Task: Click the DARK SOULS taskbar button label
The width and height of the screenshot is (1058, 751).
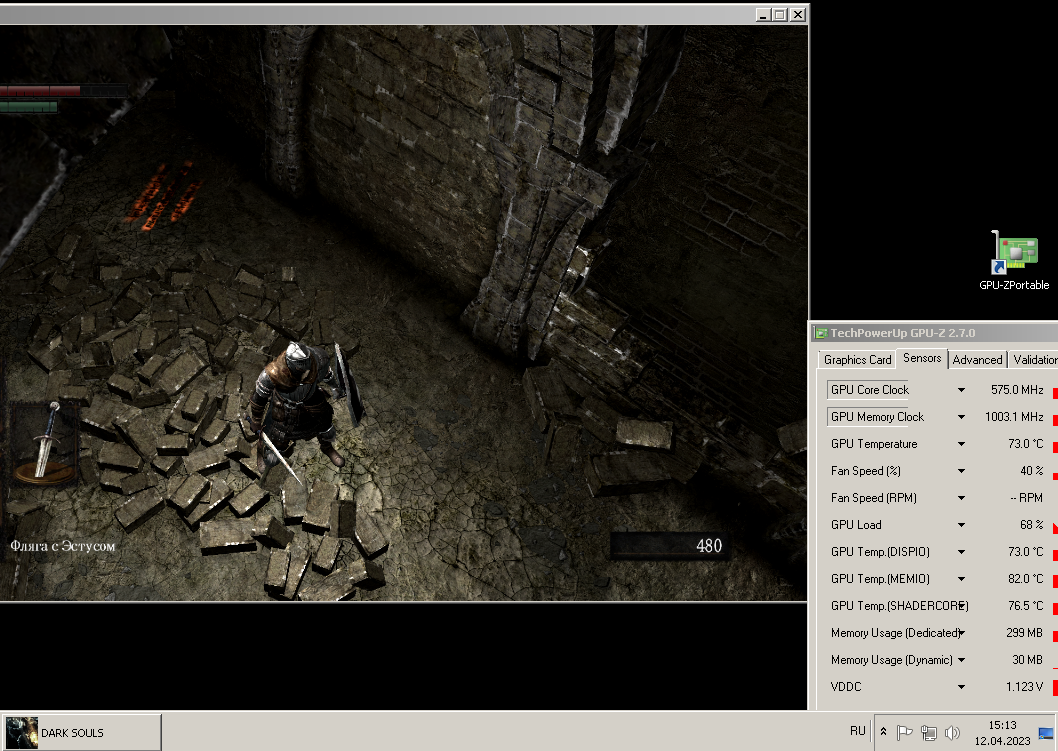Action: click(x=72, y=733)
